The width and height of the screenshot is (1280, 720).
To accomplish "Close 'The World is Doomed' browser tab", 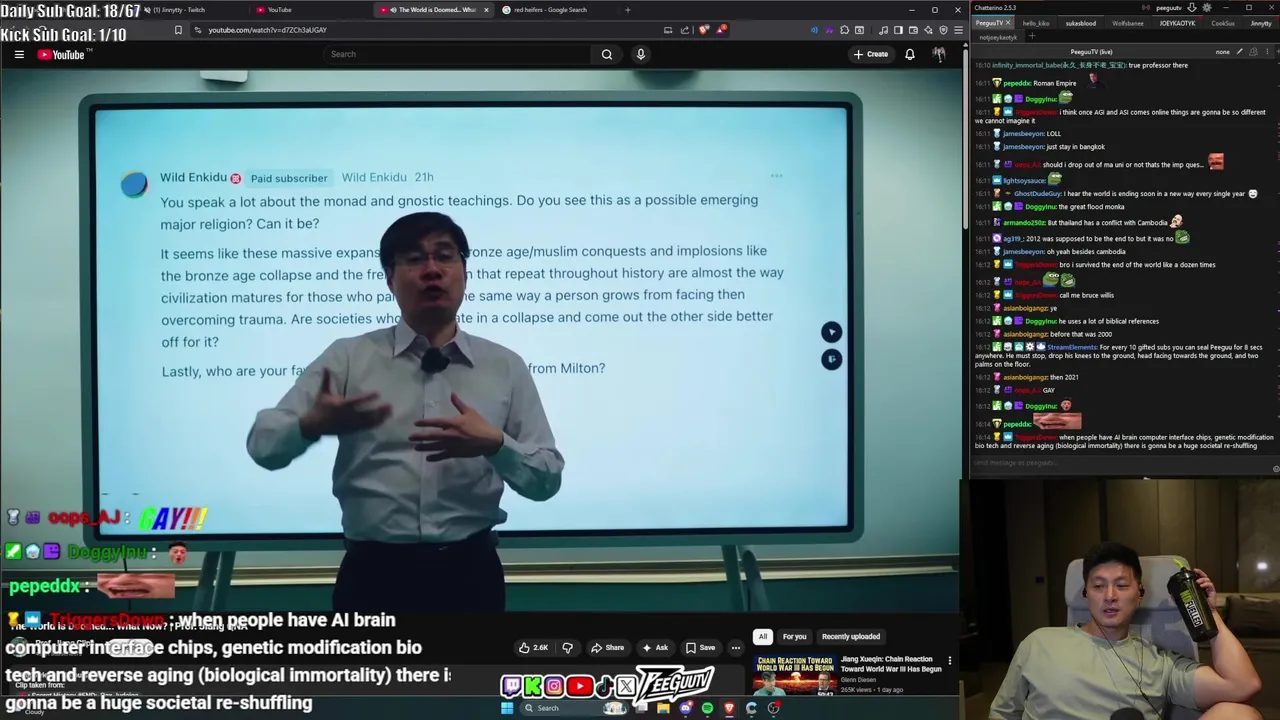I will point(486,10).
